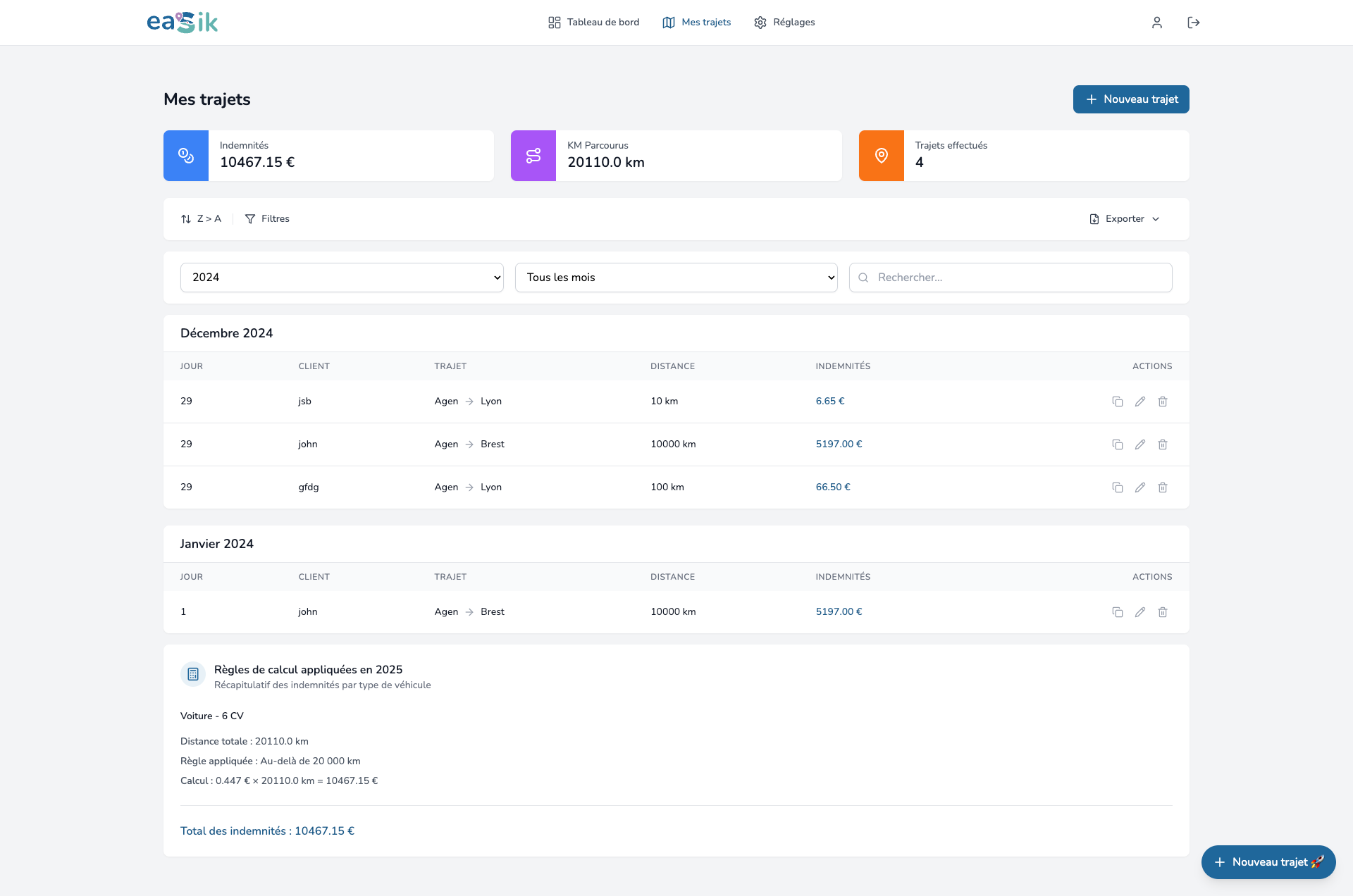Image resolution: width=1353 pixels, height=896 pixels.
Task: Click the 66.50 € indemnity amount
Action: tap(833, 487)
